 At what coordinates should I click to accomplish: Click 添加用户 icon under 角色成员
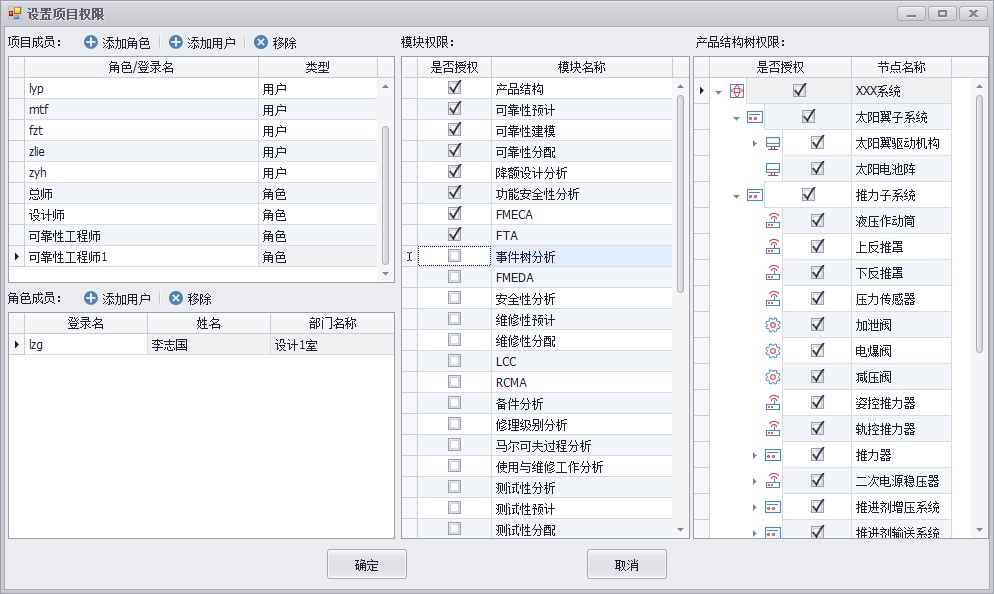pyautogui.click(x=91, y=299)
